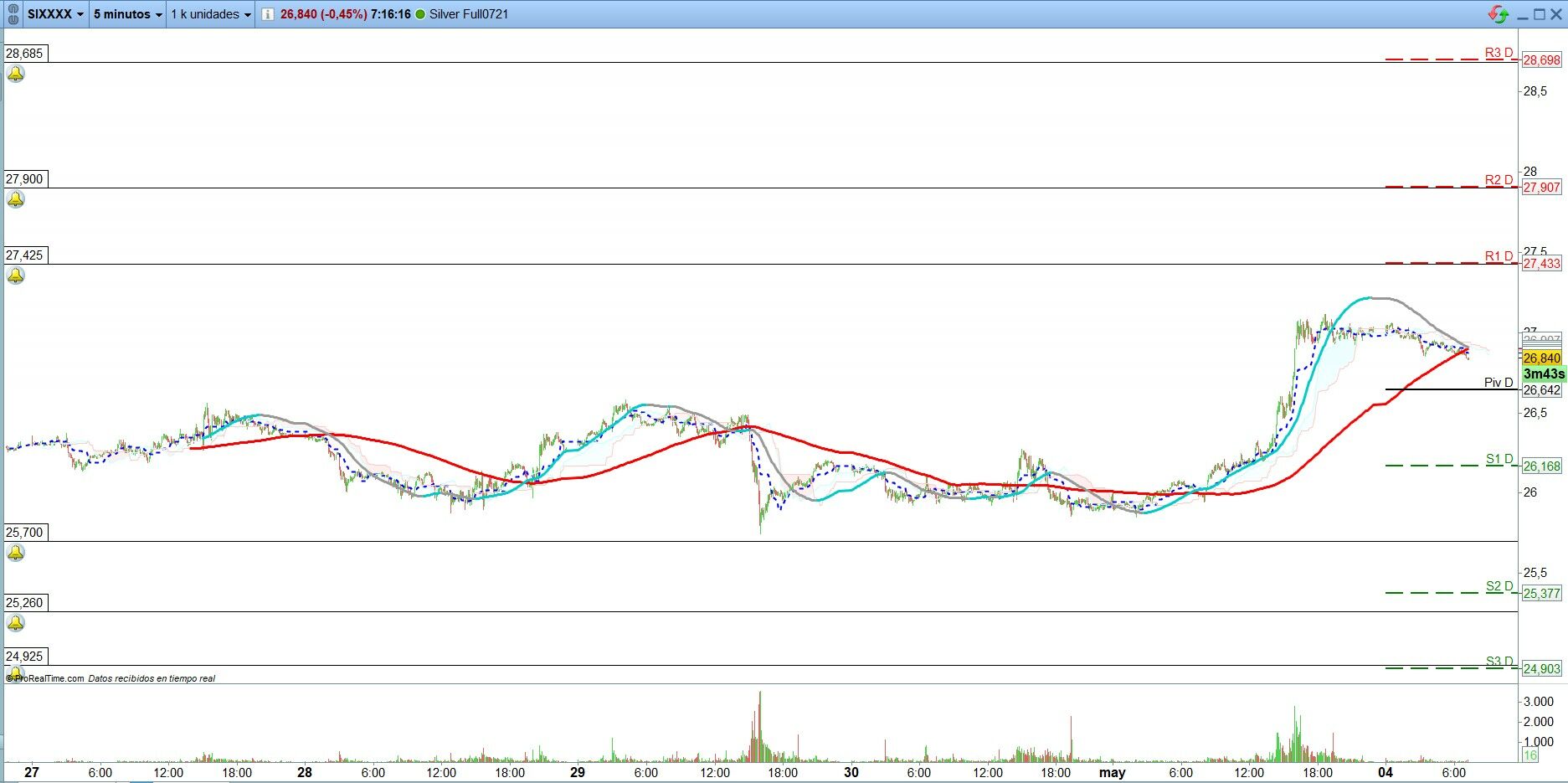Image resolution: width=1568 pixels, height=783 pixels.
Task: Open the 5 minutos timeframe dropdown
Action: coord(127,14)
